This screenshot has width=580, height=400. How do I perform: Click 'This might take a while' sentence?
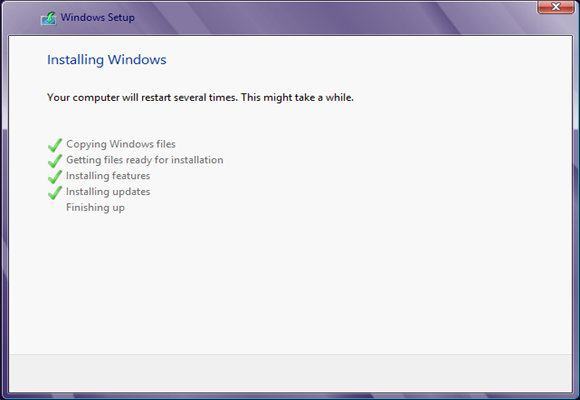(297, 97)
